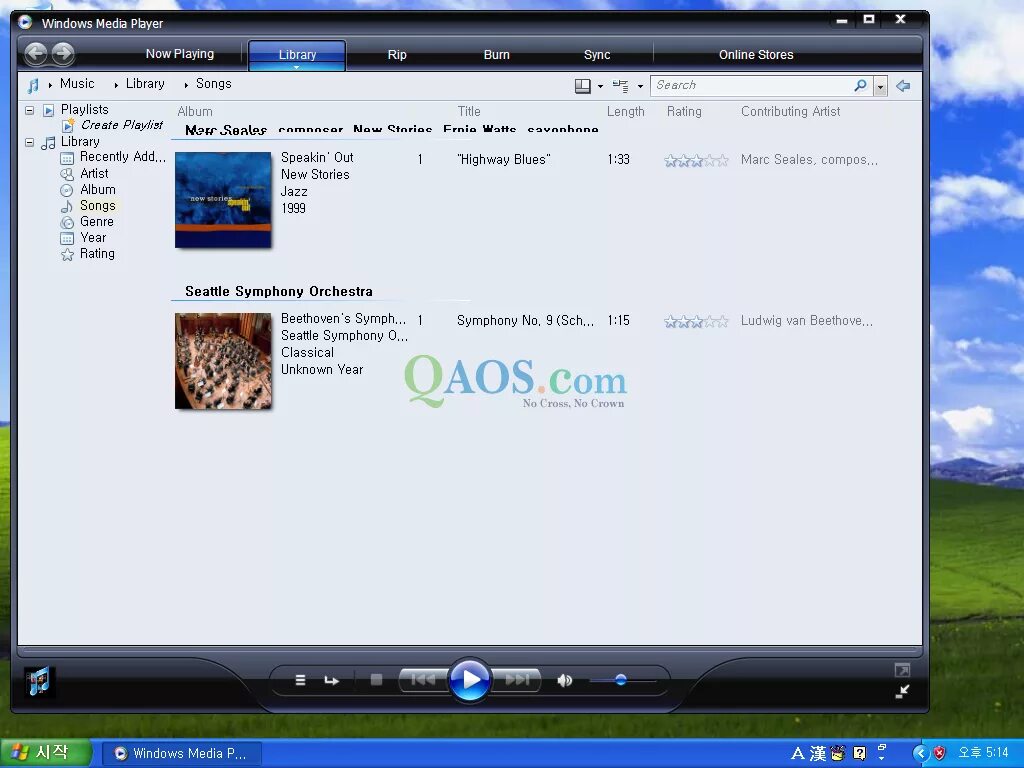This screenshot has width=1024, height=768.
Task: Select the "Highway Blues" song title
Action: tap(504, 159)
